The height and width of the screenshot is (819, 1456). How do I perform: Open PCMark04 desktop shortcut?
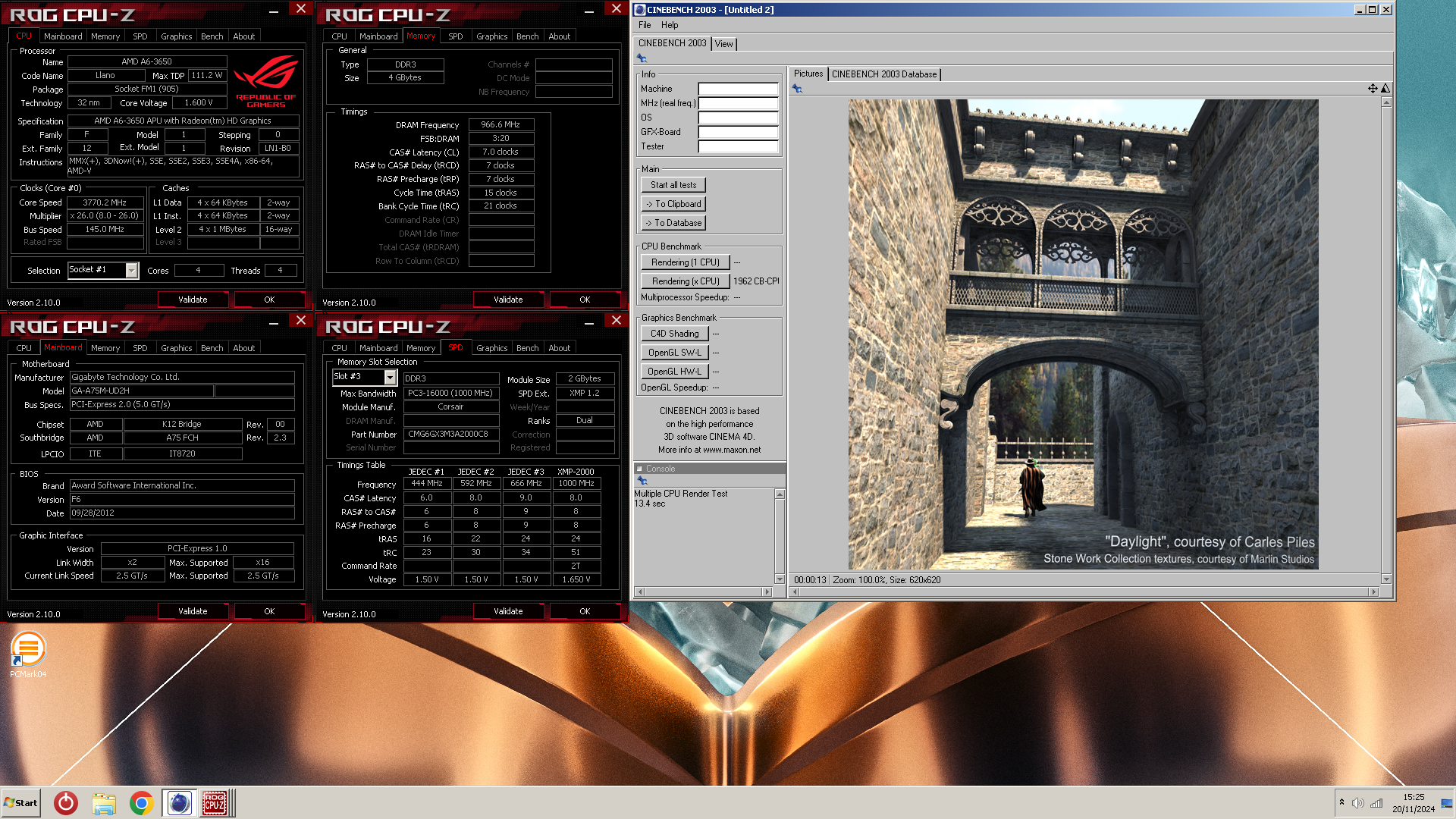point(28,655)
